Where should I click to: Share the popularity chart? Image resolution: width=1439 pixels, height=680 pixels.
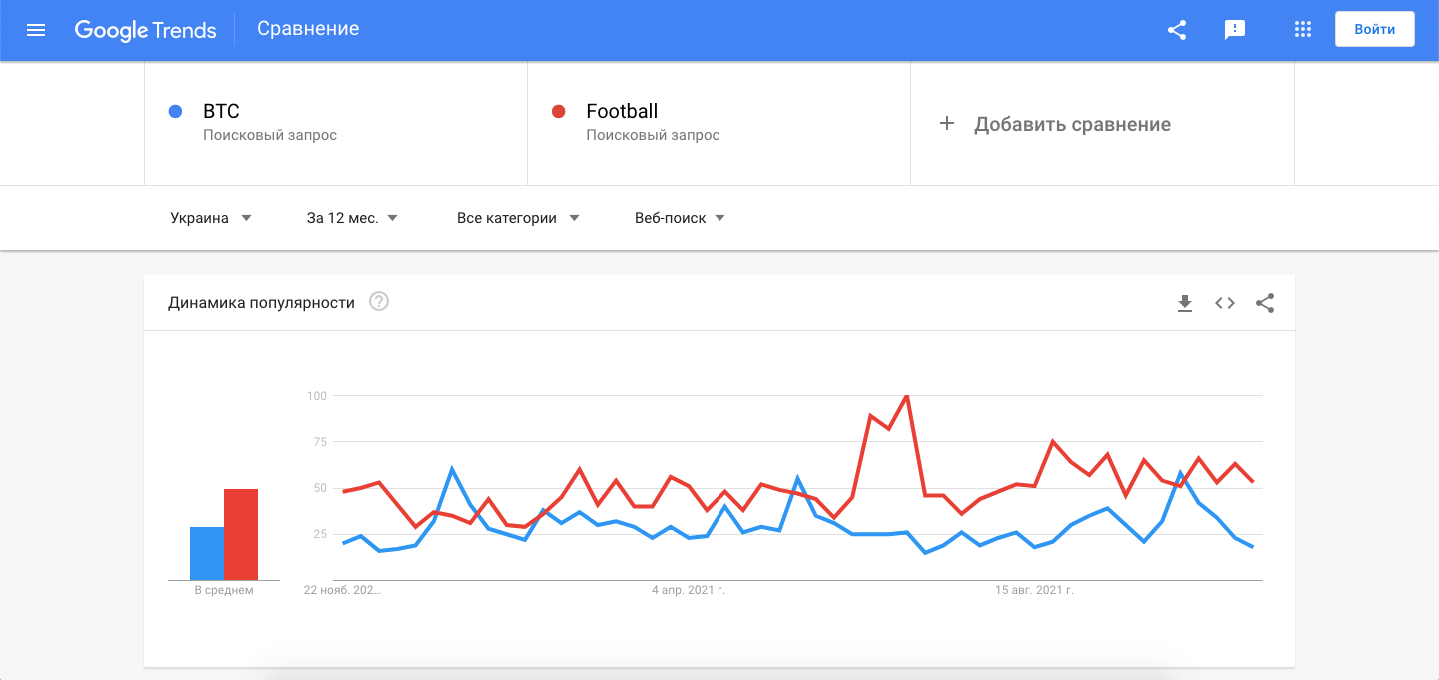tap(1265, 303)
